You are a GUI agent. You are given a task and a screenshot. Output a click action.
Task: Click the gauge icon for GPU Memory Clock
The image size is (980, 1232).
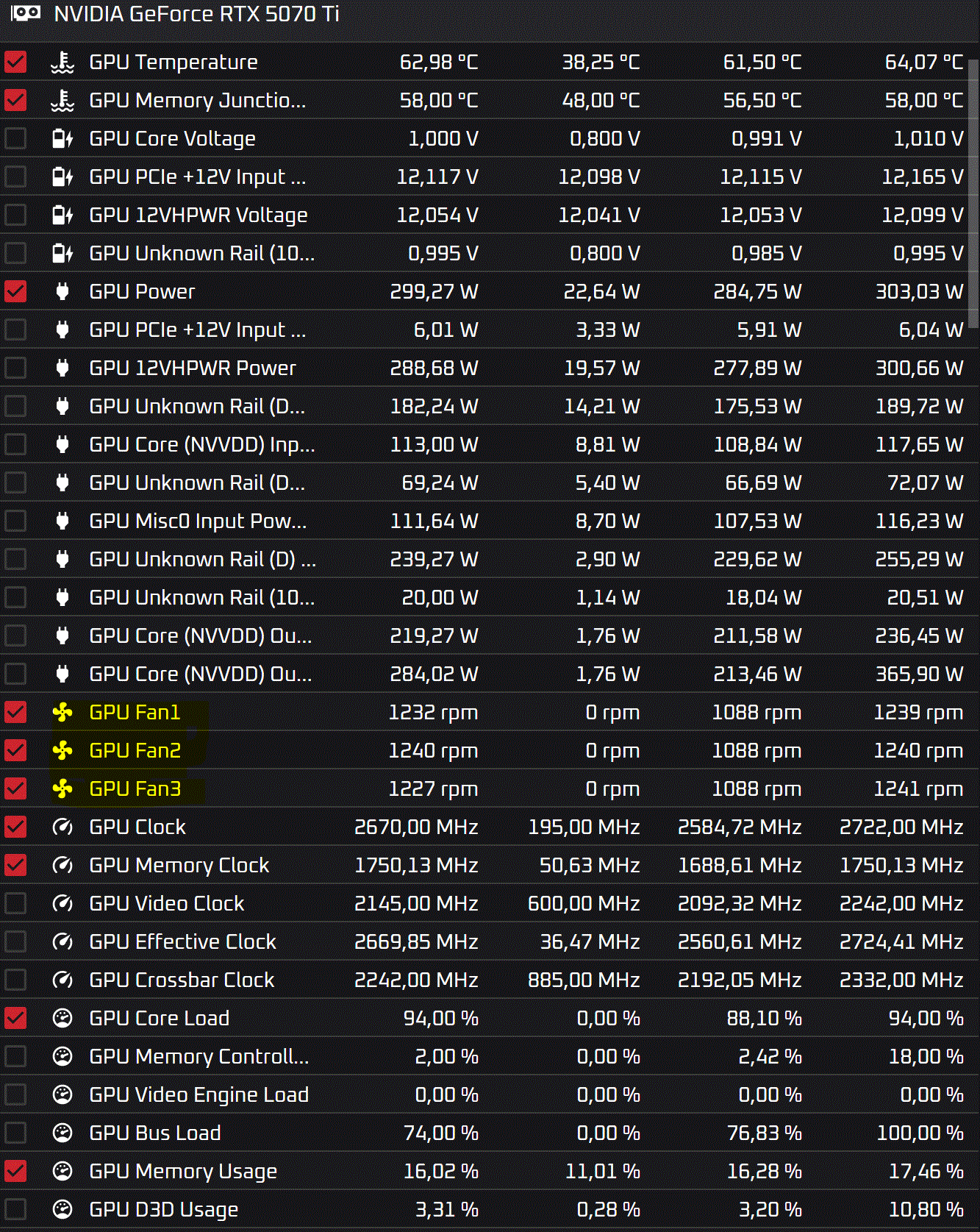62,865
